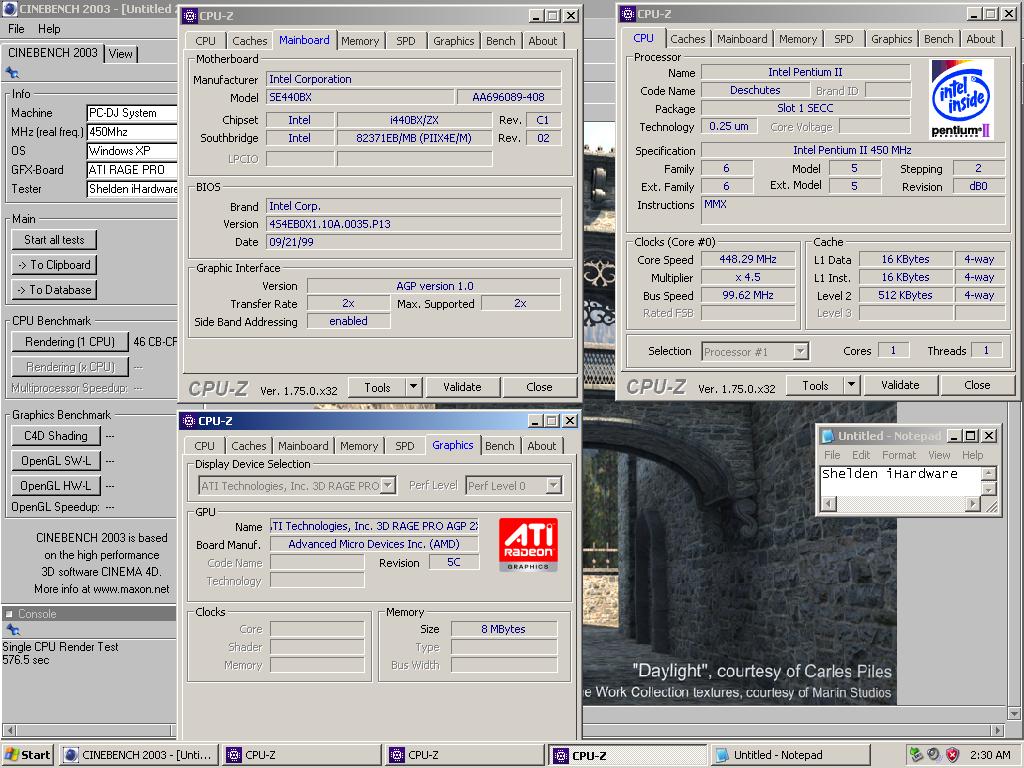The width and height of the screenshot is (1024, 768).
Task: Switch to SPD tab in CPU tab CPU-Z window
Action: 844,39
